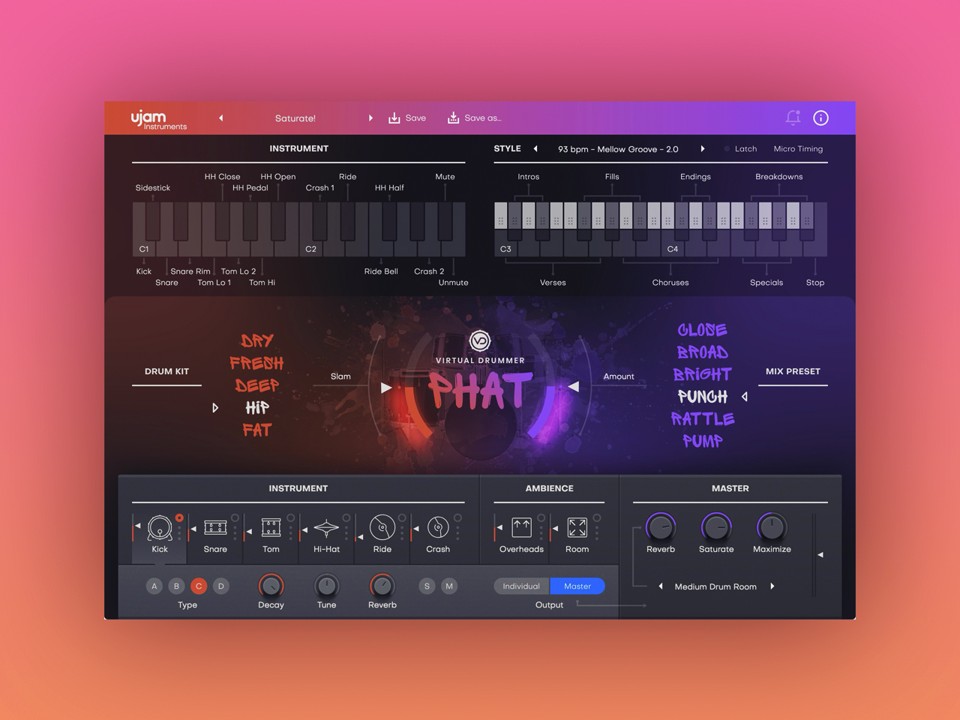
Task: Open the 93 bpm Mellow Groove style list
Action: tap(618, 149)
